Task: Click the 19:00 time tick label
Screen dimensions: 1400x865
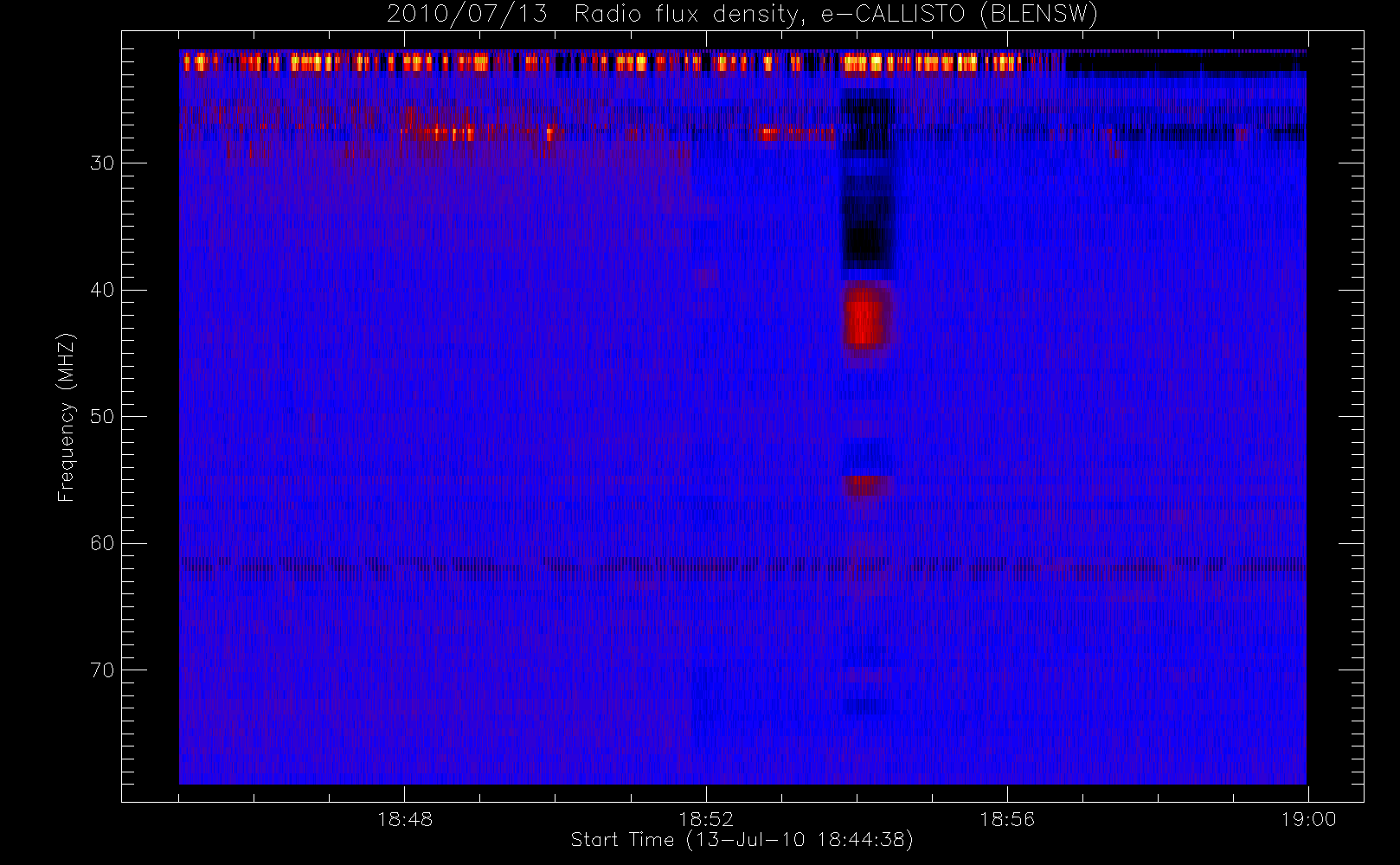Action: coord(1308,819)
